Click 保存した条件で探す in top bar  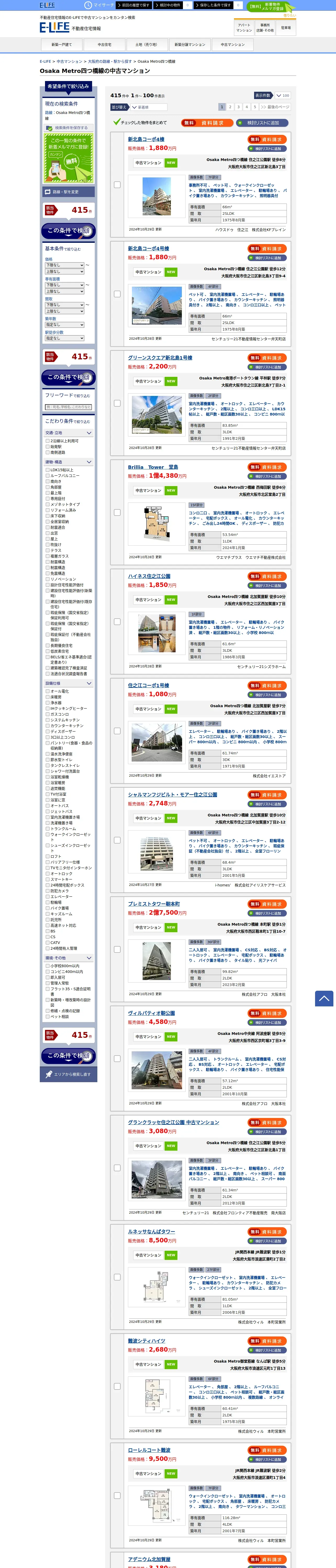214,5
